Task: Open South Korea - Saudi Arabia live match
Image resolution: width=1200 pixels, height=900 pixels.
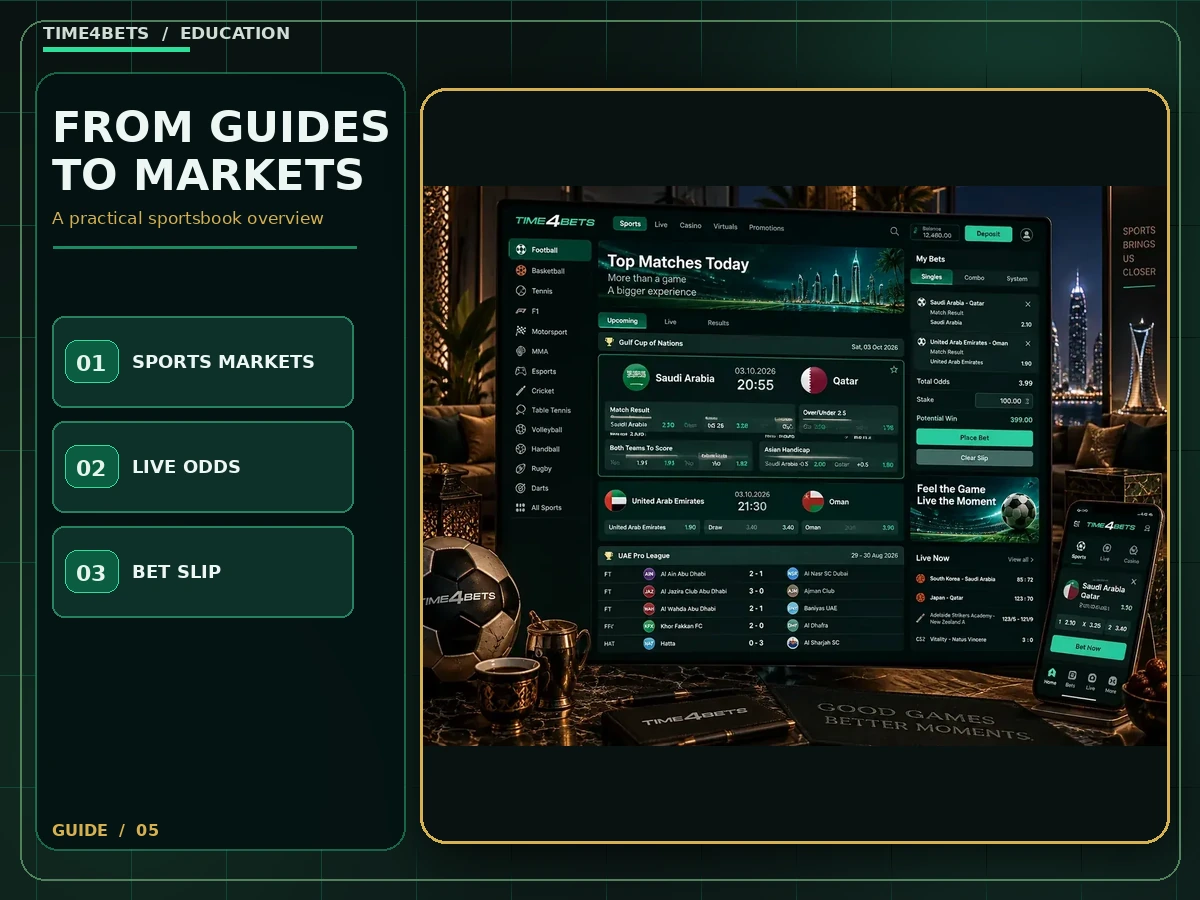Action: 974,579
